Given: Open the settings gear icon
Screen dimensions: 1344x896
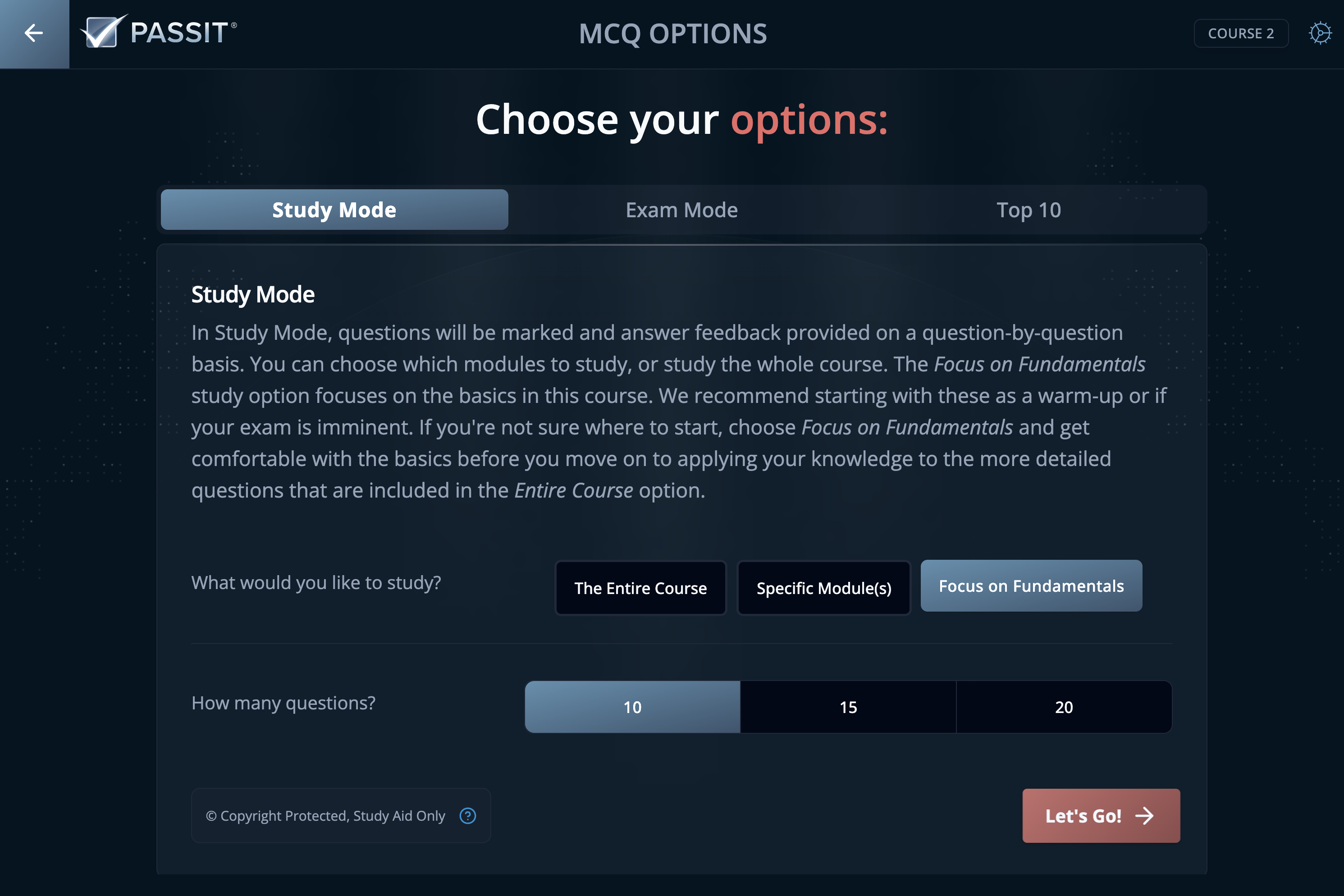Looking at the screenshot, I should tap(1319, 33).
